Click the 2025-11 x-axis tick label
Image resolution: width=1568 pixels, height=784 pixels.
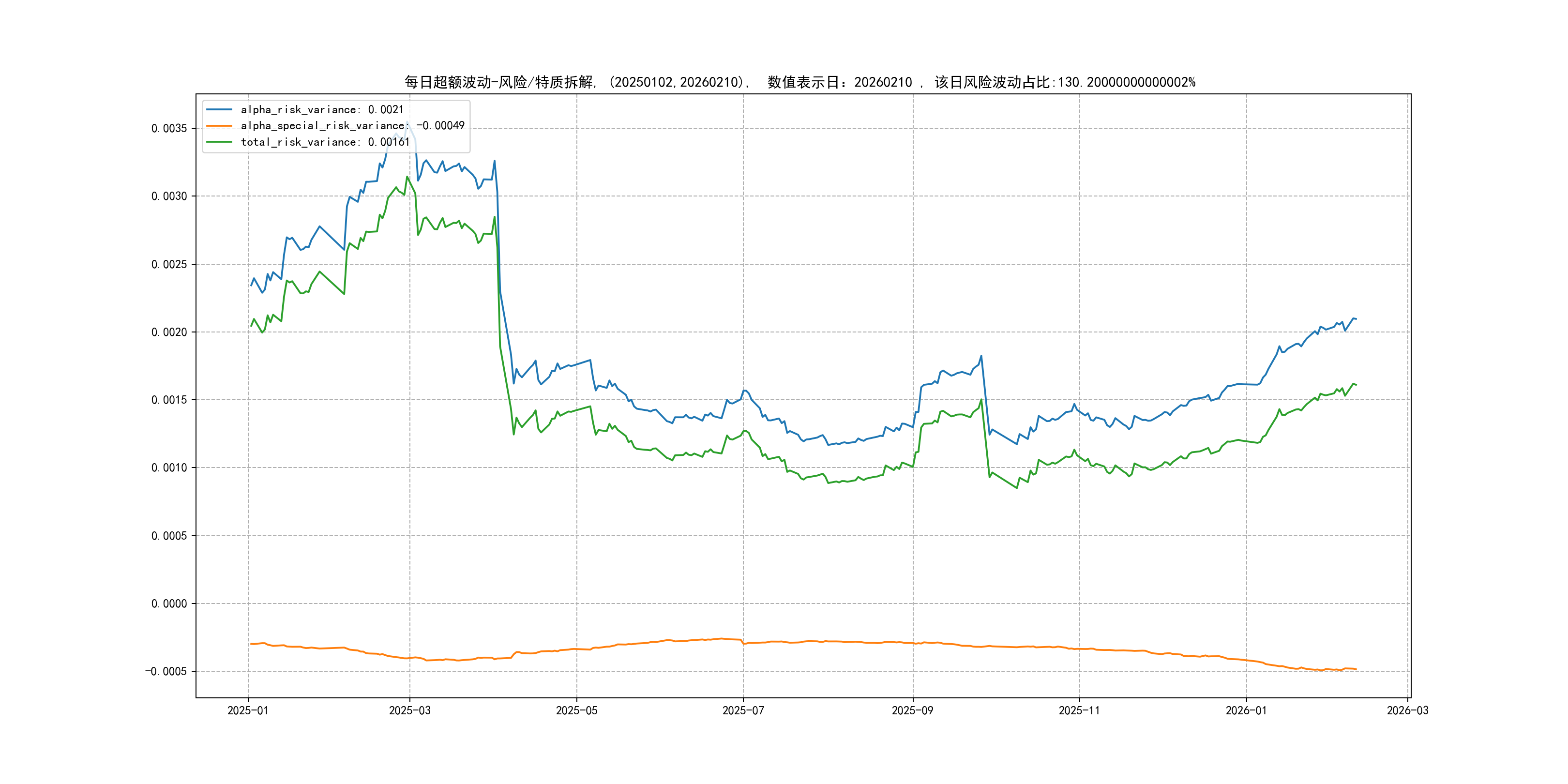click(1079, 710)
